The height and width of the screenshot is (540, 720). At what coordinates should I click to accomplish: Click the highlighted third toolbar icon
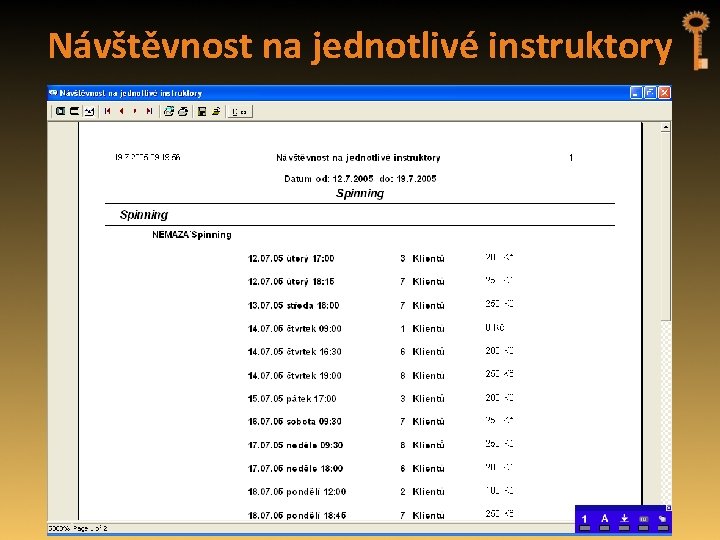tap(89, 111)
